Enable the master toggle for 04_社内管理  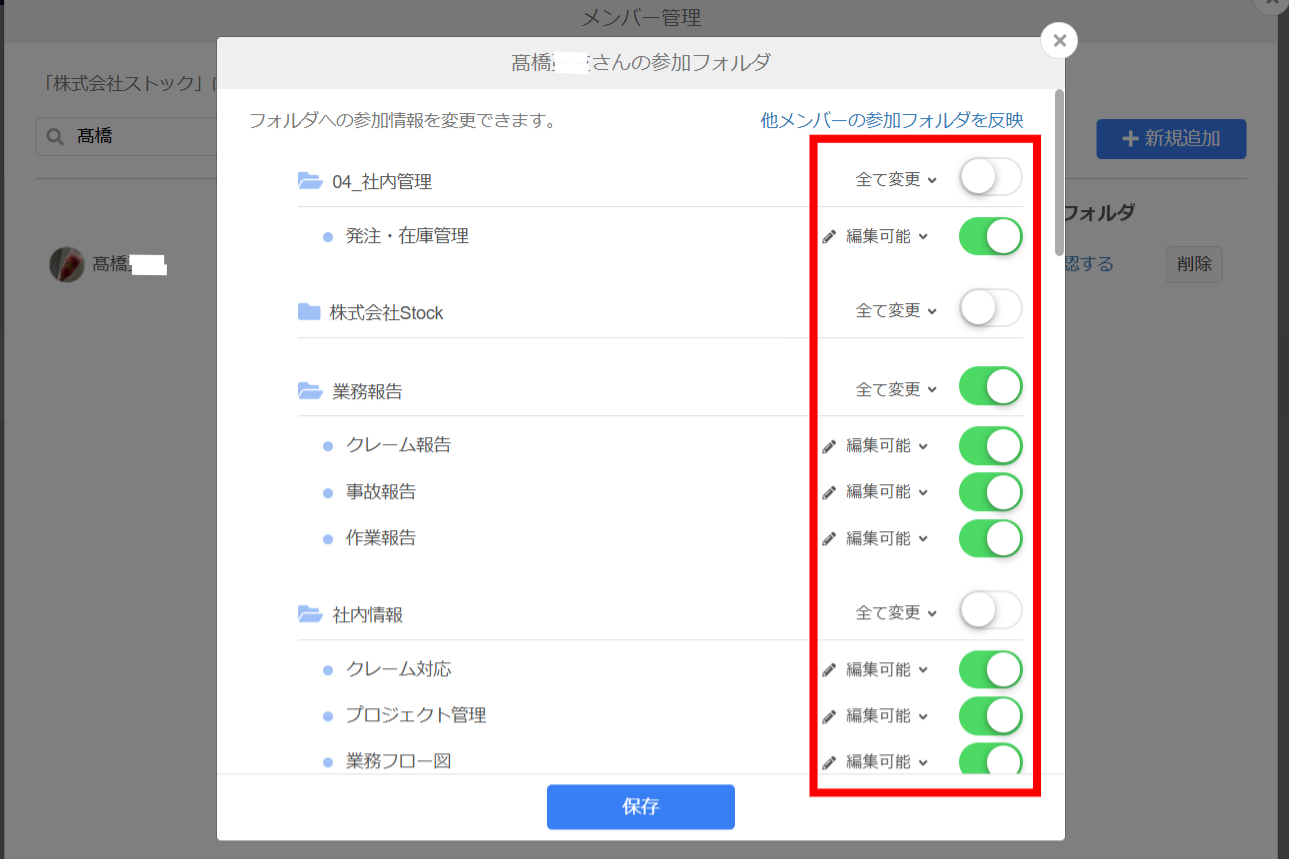point(990,176)
